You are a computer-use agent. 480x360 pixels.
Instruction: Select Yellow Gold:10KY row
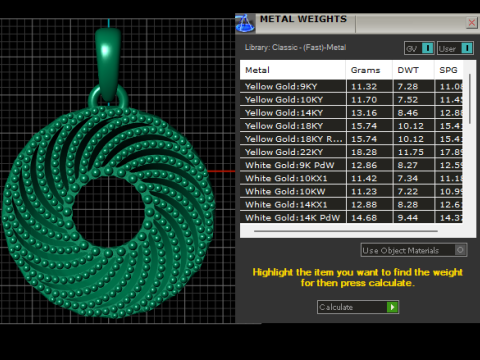[351, 100]
